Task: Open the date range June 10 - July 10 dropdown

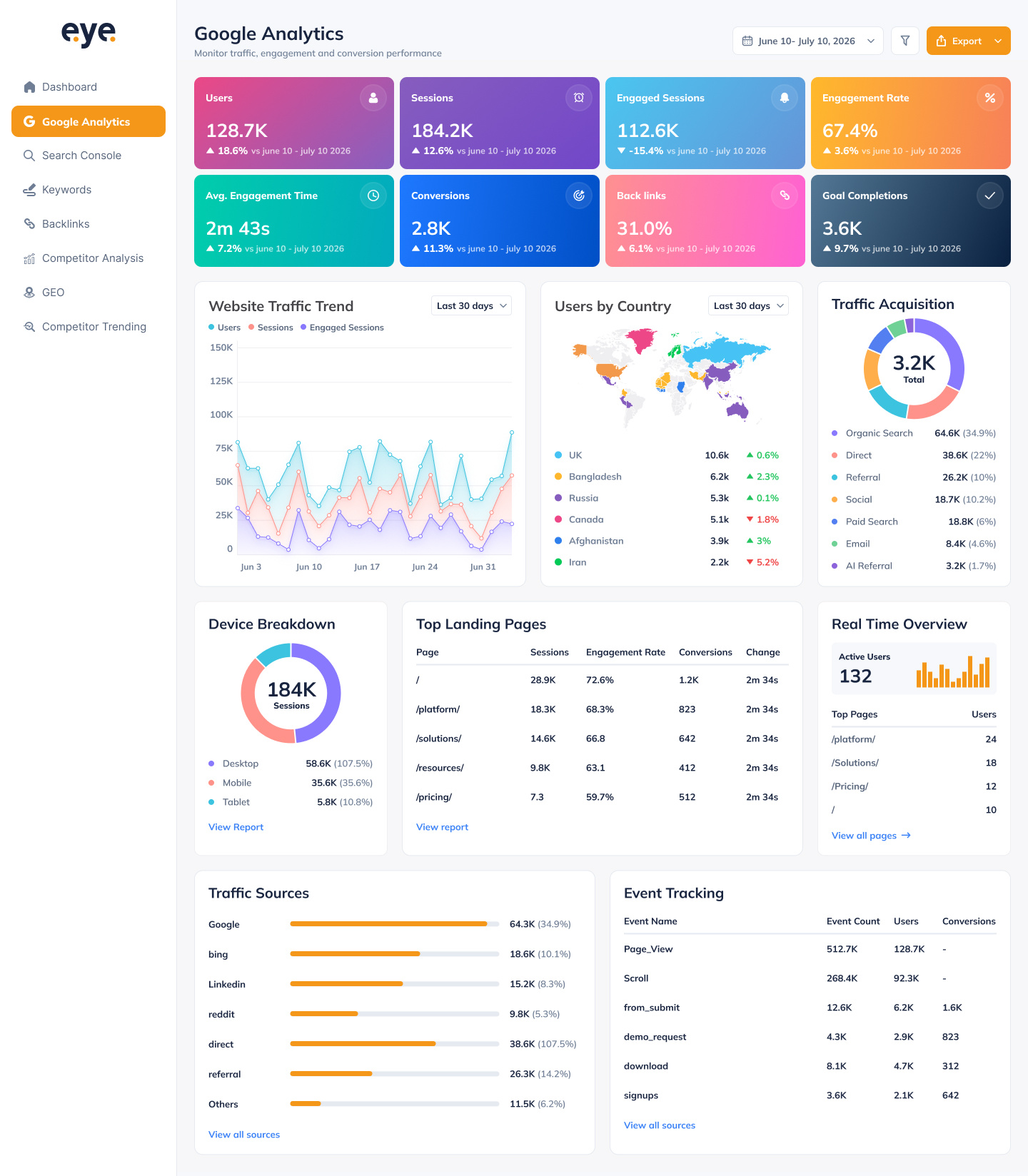Action: click(x=808, y=41)
